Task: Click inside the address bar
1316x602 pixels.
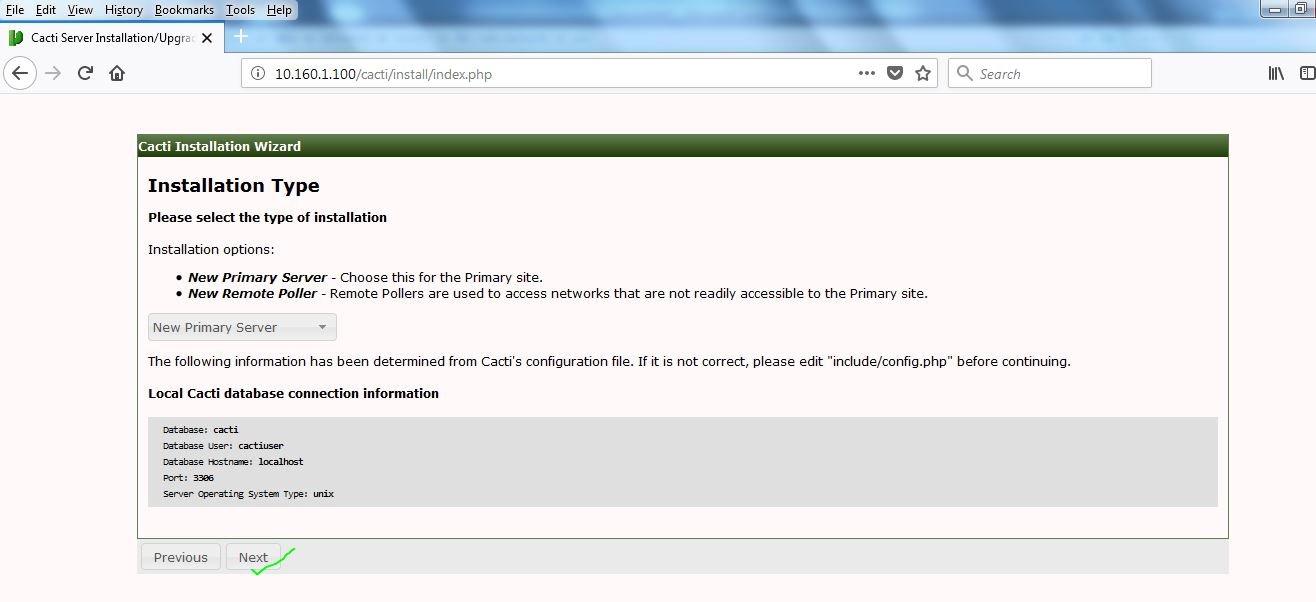Action: (x=550, y=72)
